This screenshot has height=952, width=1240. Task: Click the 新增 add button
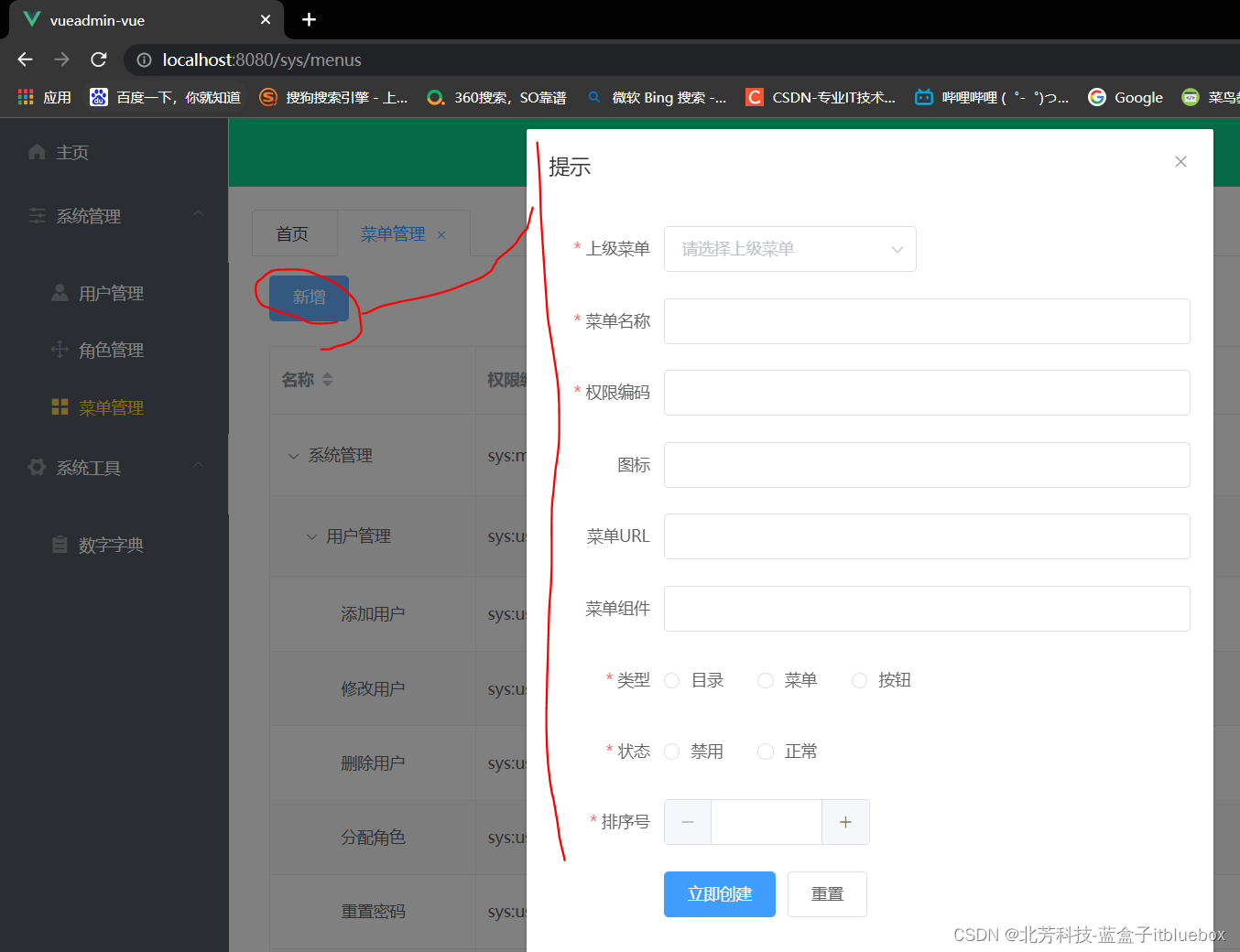[309, 297]
